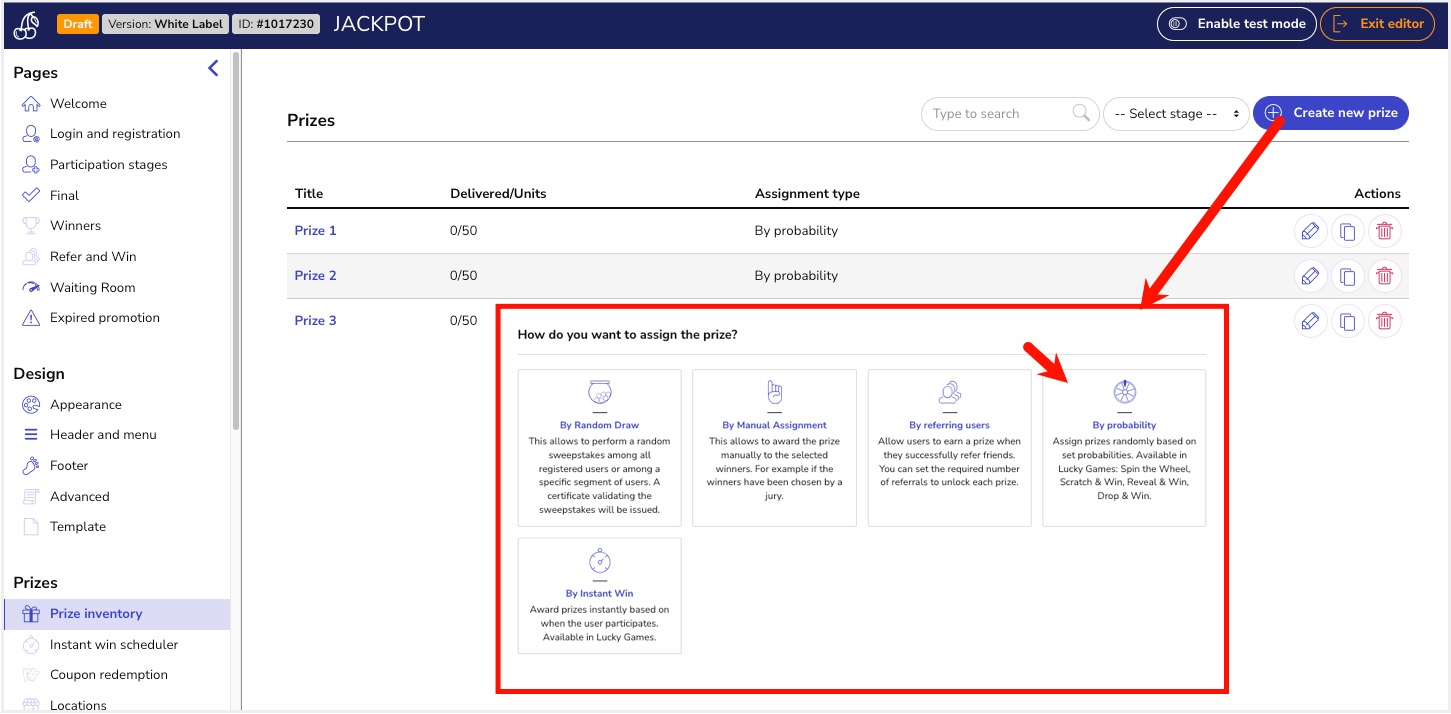Click the cherry logo in top bar
The width and height of the screenshot is (1451, 714).
[x=26, y=25]
